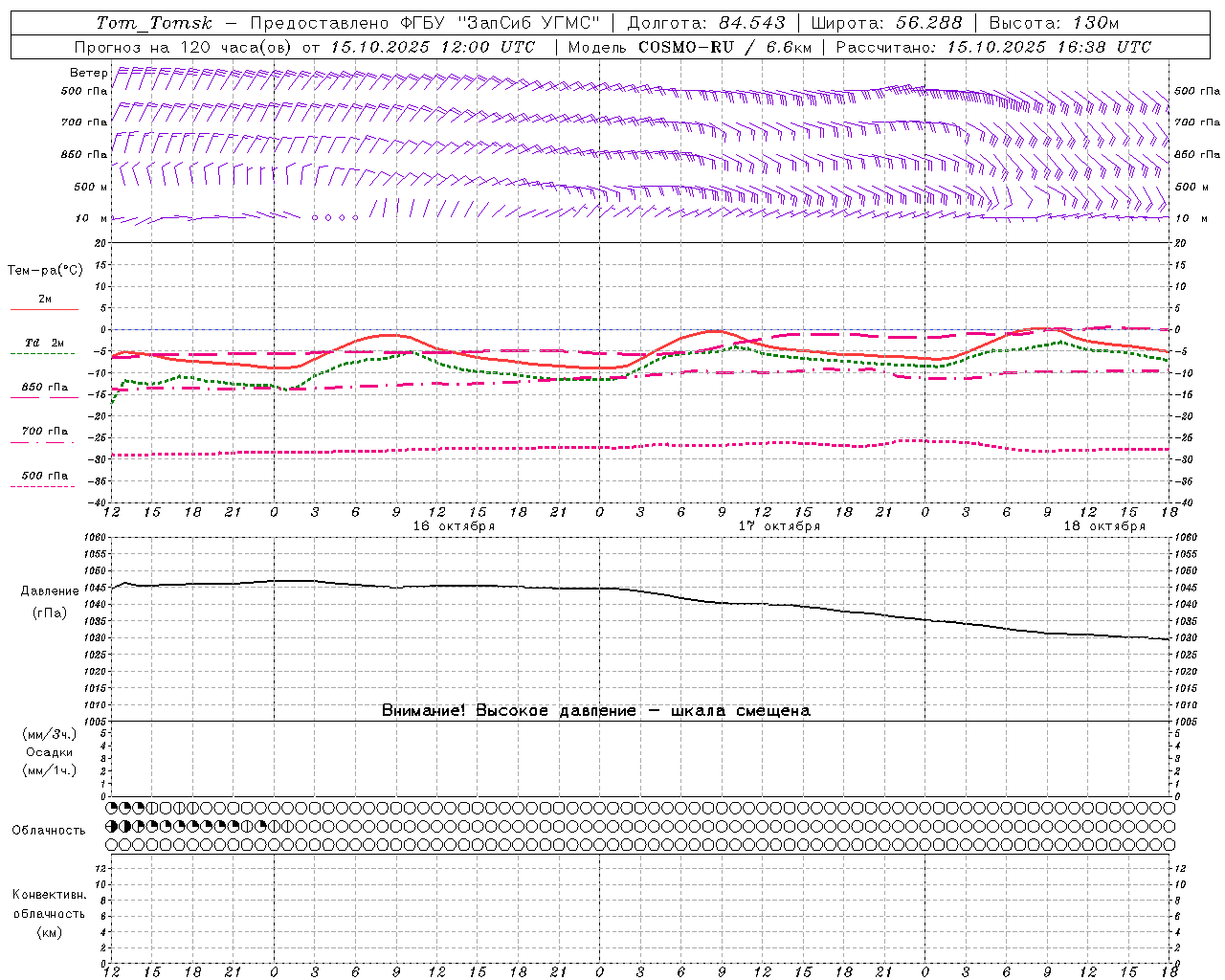Screen dimensions: 1225x980
Task: Click the solid line sample under 2м legend
Action: click(44, 310)
